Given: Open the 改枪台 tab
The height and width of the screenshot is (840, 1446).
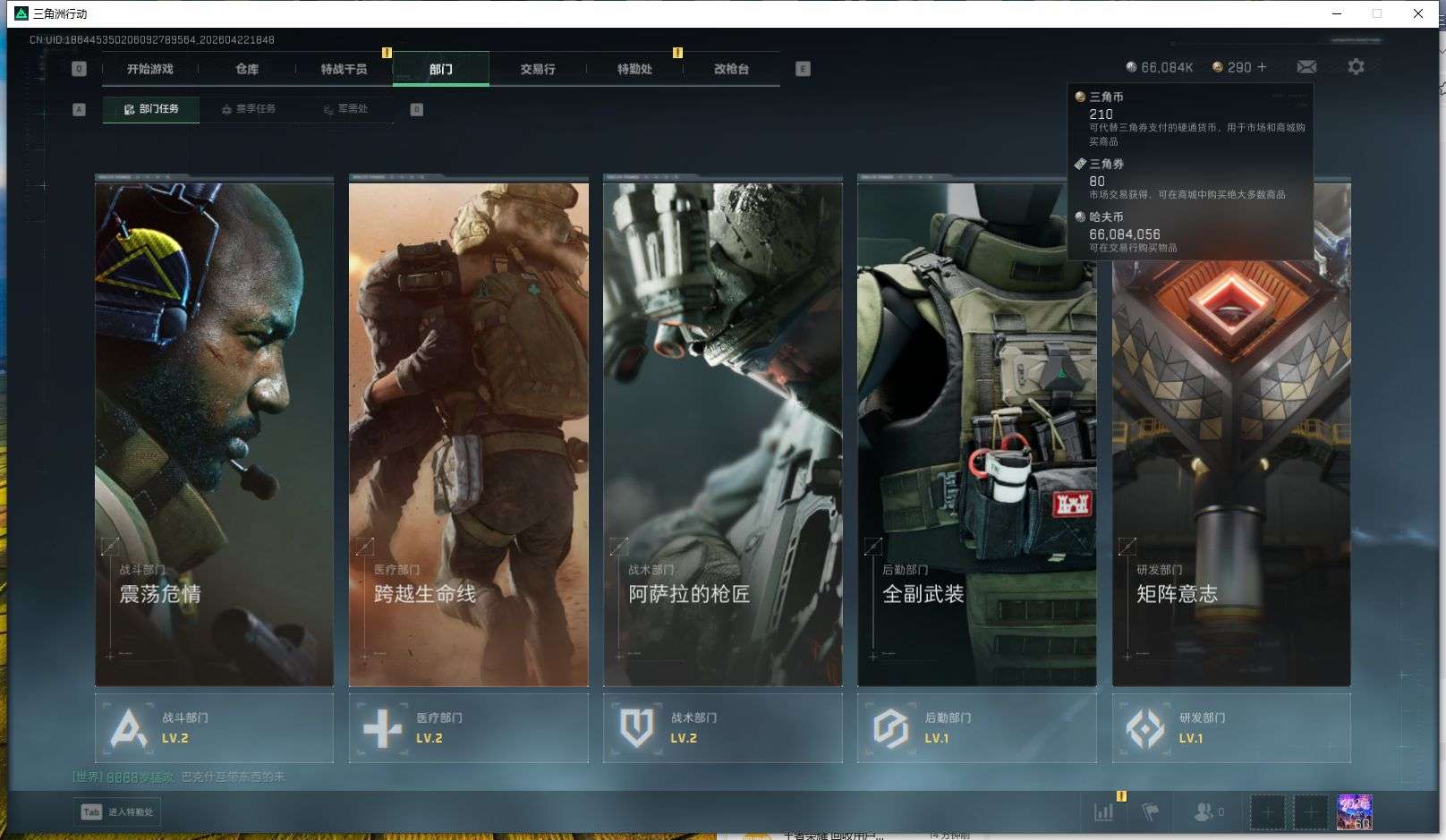Looking at the screenshot, I should point(731,69).
